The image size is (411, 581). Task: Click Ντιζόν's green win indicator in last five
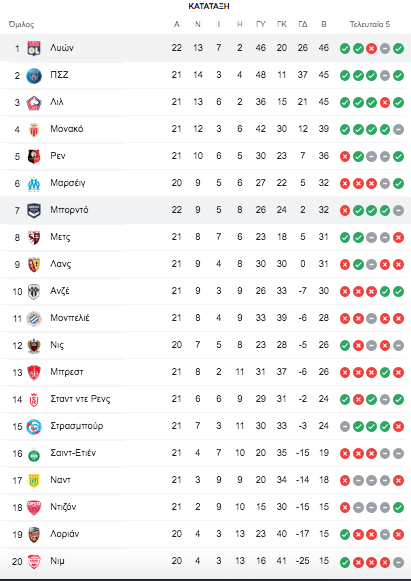[398, 507]
